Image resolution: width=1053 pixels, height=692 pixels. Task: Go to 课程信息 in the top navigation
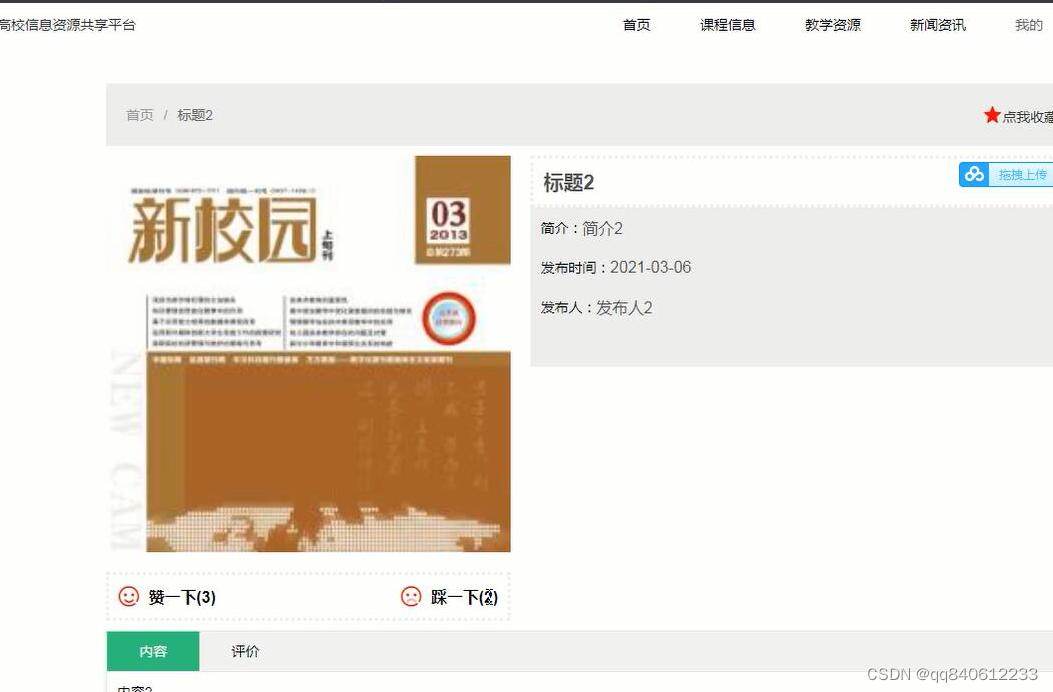(728, 25)
